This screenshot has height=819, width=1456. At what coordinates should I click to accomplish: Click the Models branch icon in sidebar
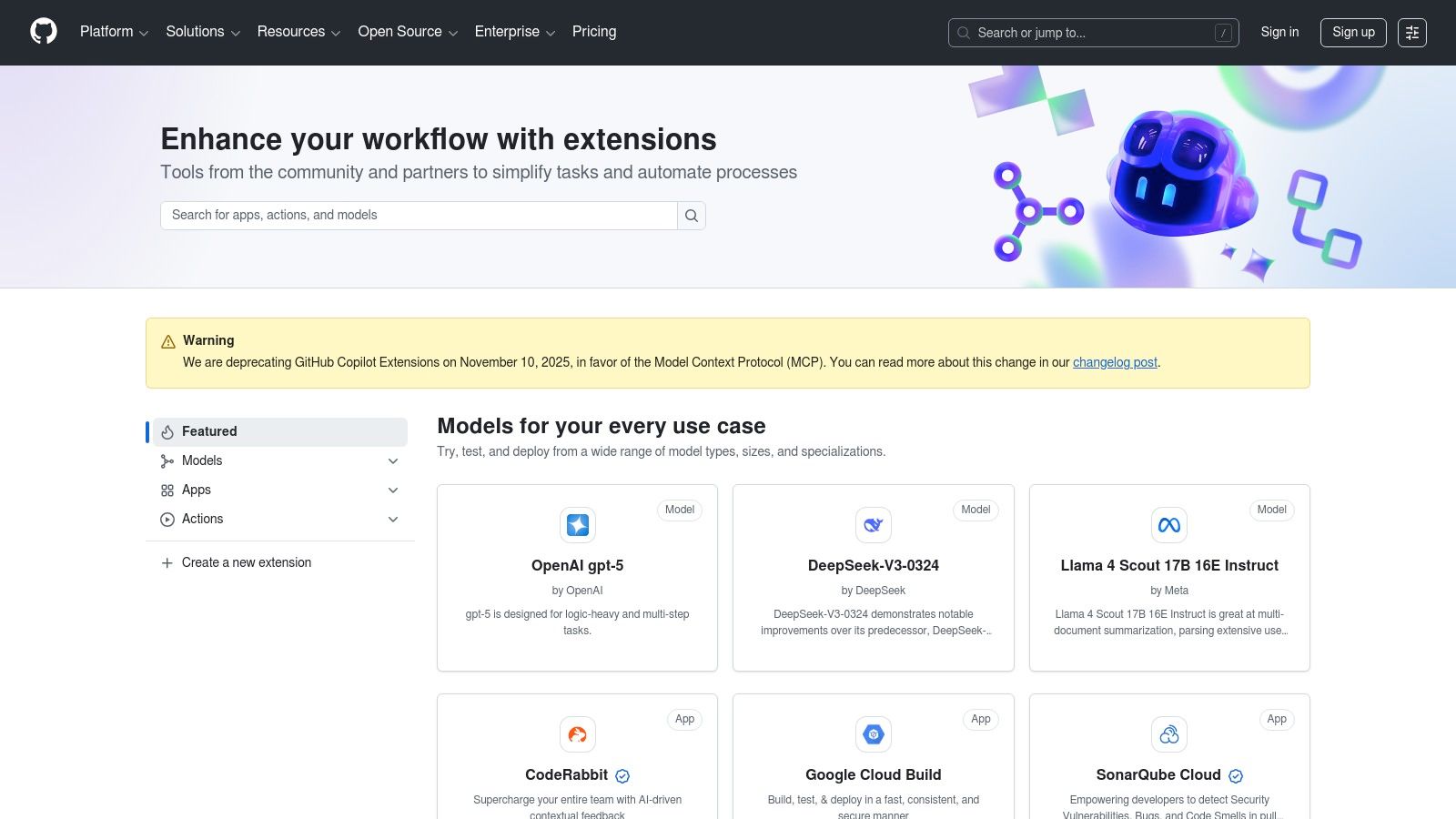click(x=167, y=460)
